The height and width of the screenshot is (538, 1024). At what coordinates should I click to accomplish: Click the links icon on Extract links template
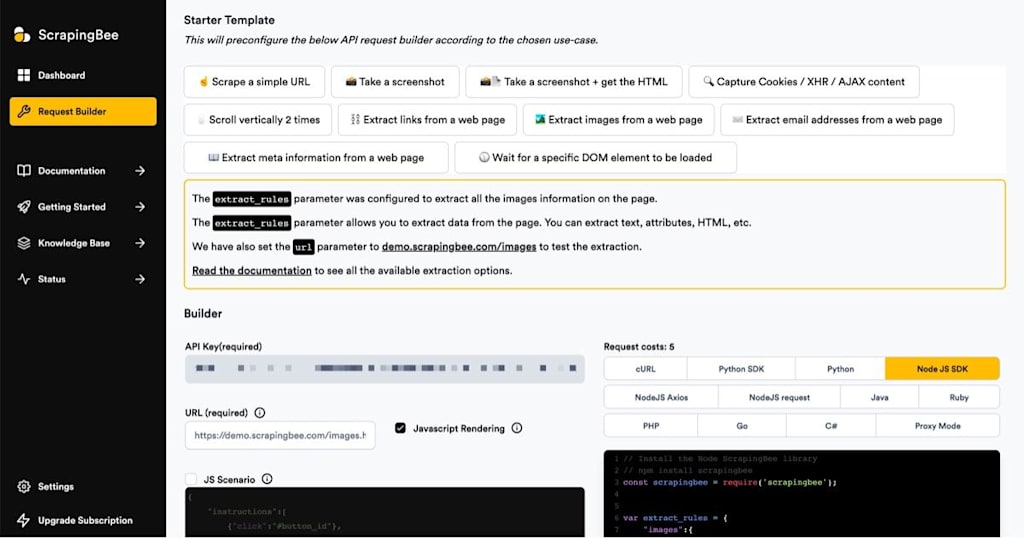click(x=355, y=119)
